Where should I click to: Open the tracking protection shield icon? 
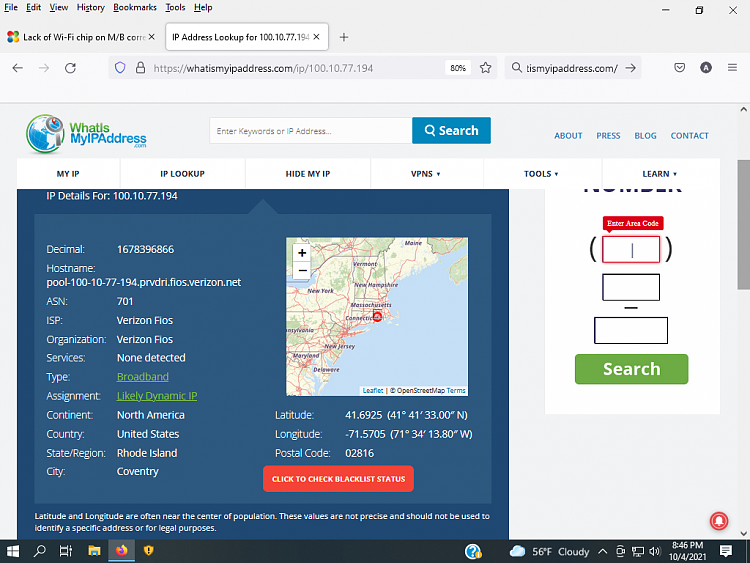(120, 68)
